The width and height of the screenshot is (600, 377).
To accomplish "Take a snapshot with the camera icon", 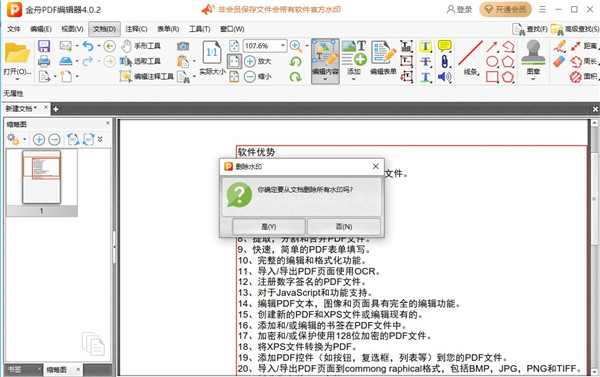I will click(183, 46).
